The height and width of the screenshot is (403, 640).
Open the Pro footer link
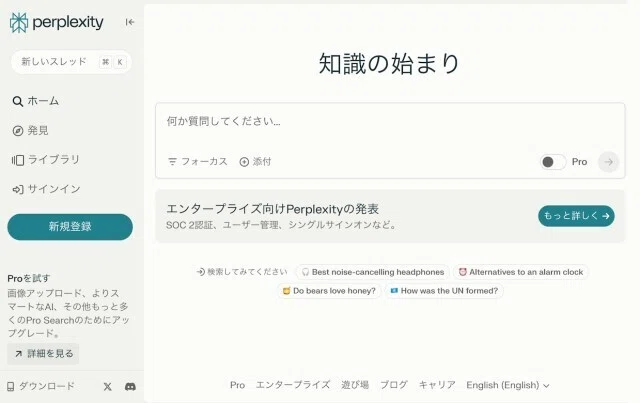point(237,385)
